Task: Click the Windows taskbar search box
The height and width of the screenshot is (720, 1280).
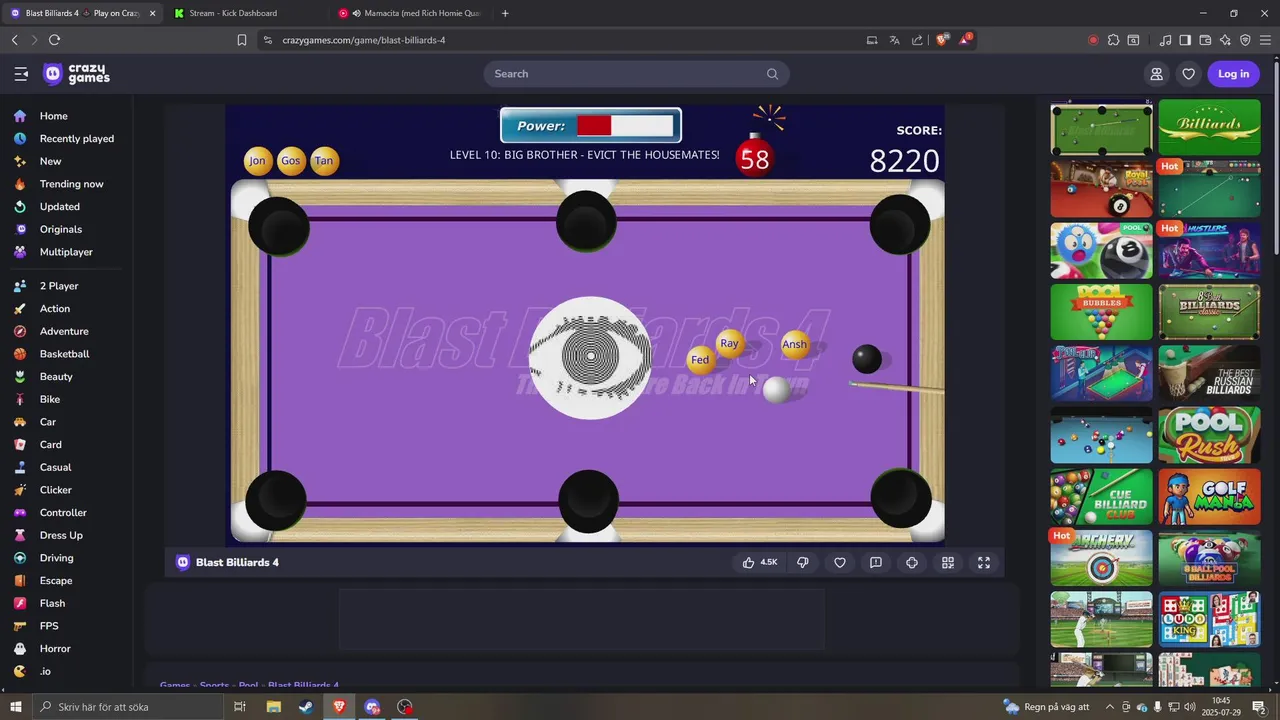Action: 127,707
